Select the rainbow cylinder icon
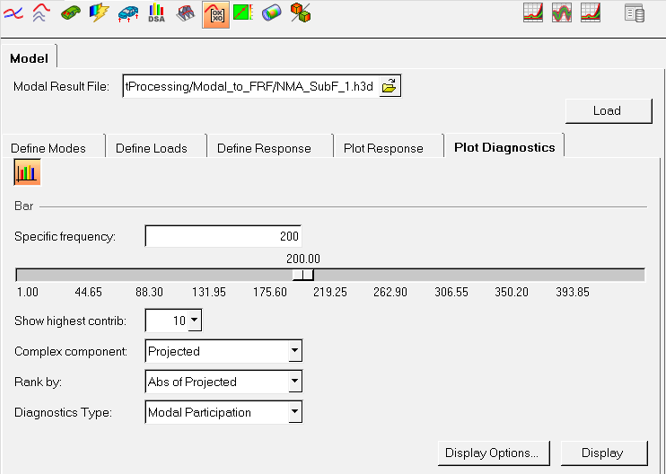667x474 pixels. 271,13
